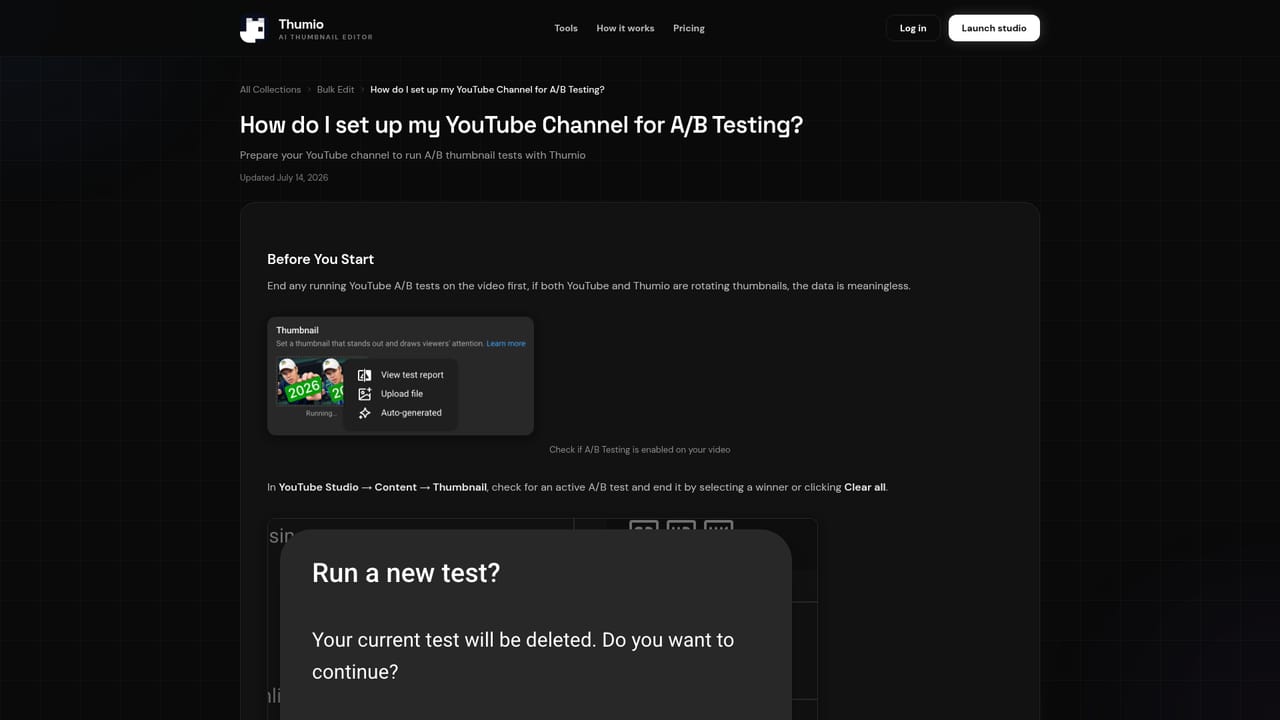Open the Pricing page
Screen dimensions: 1280x720
click(689, 28)
